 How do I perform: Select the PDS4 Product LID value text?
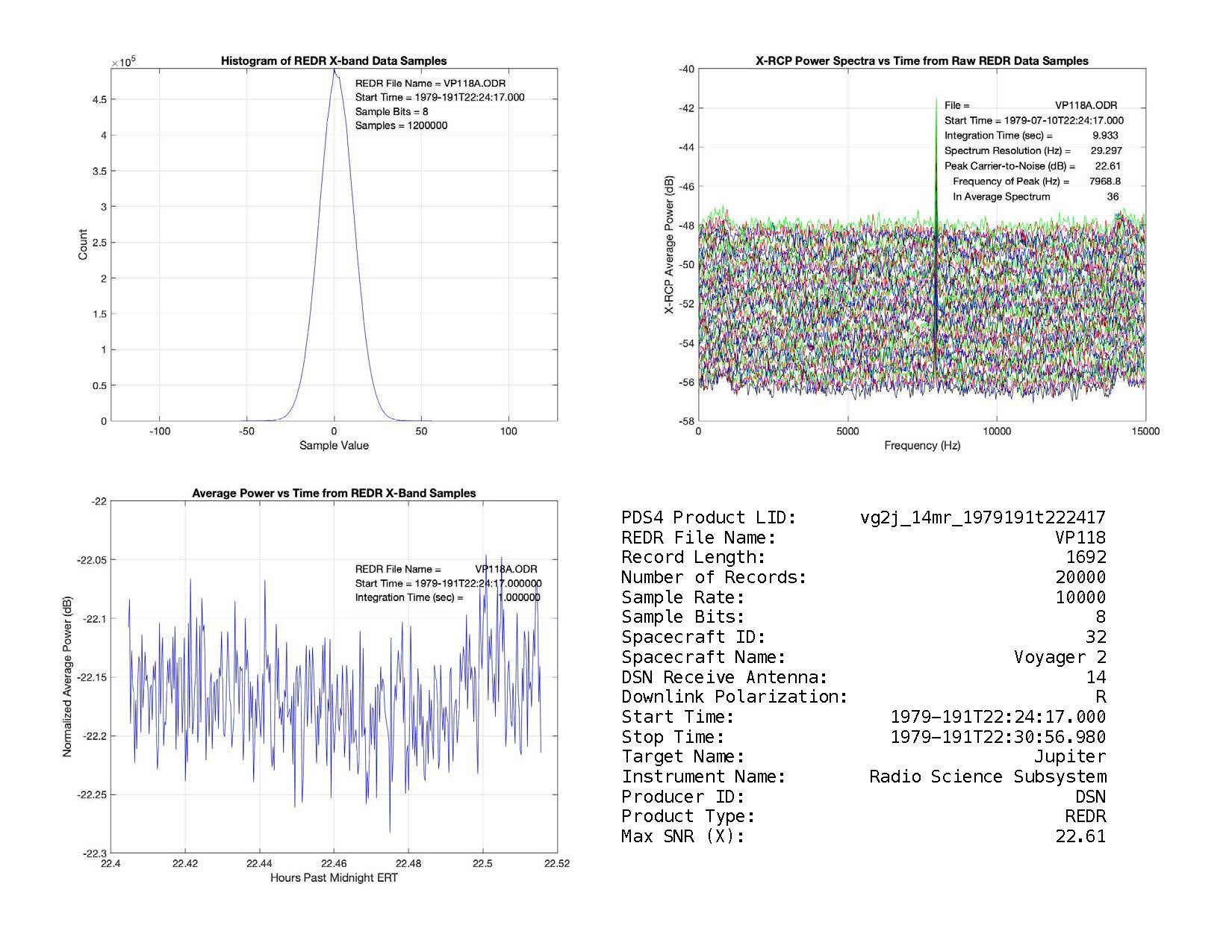(983, 517)
